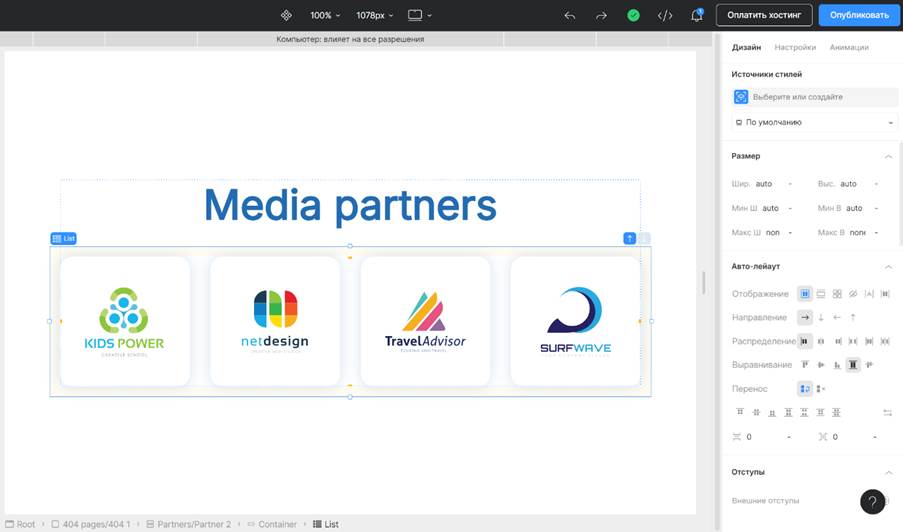Open the help question mark button

(872, 501)
